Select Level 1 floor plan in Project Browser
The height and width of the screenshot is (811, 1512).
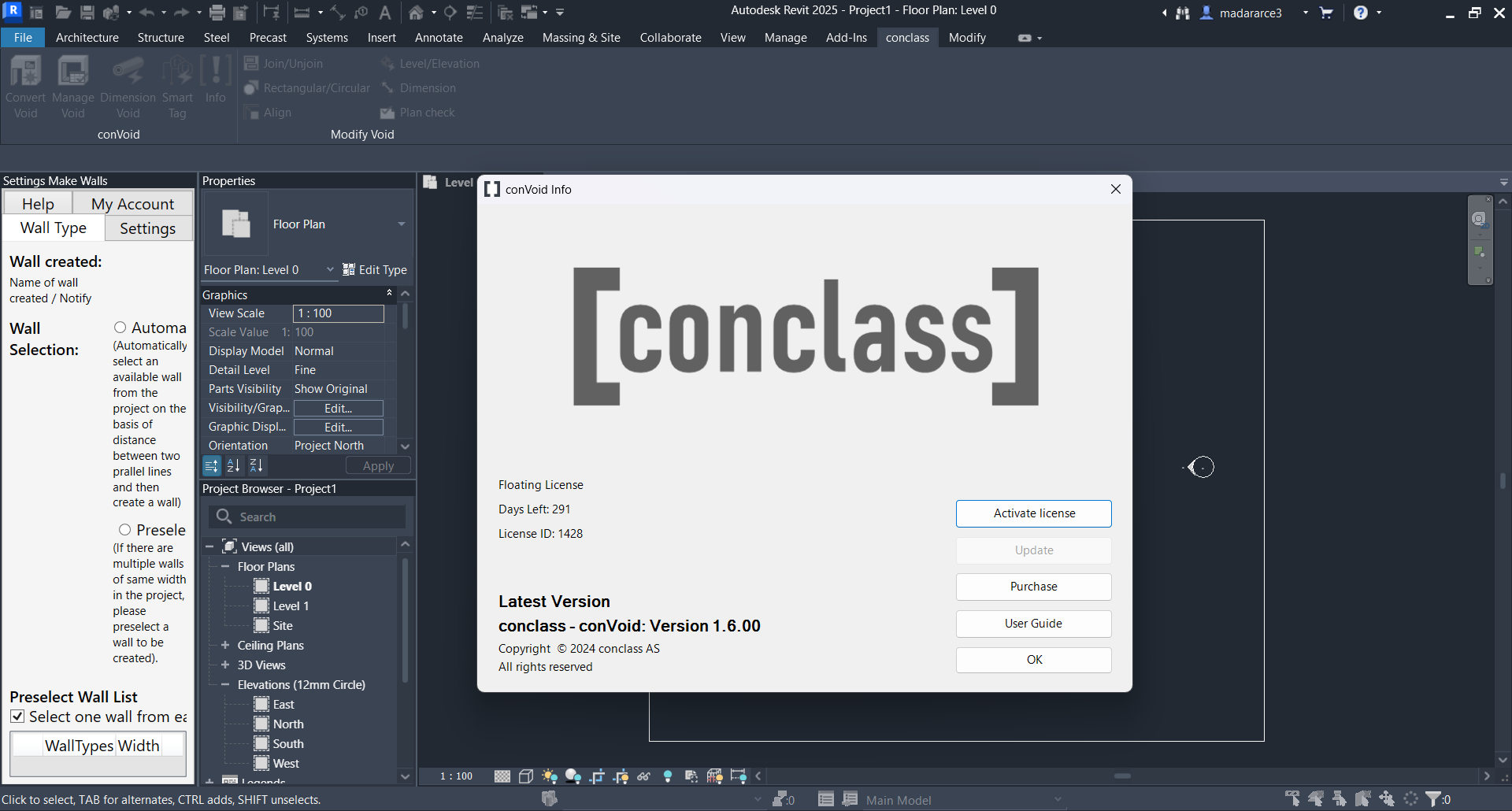click(291, 606)
